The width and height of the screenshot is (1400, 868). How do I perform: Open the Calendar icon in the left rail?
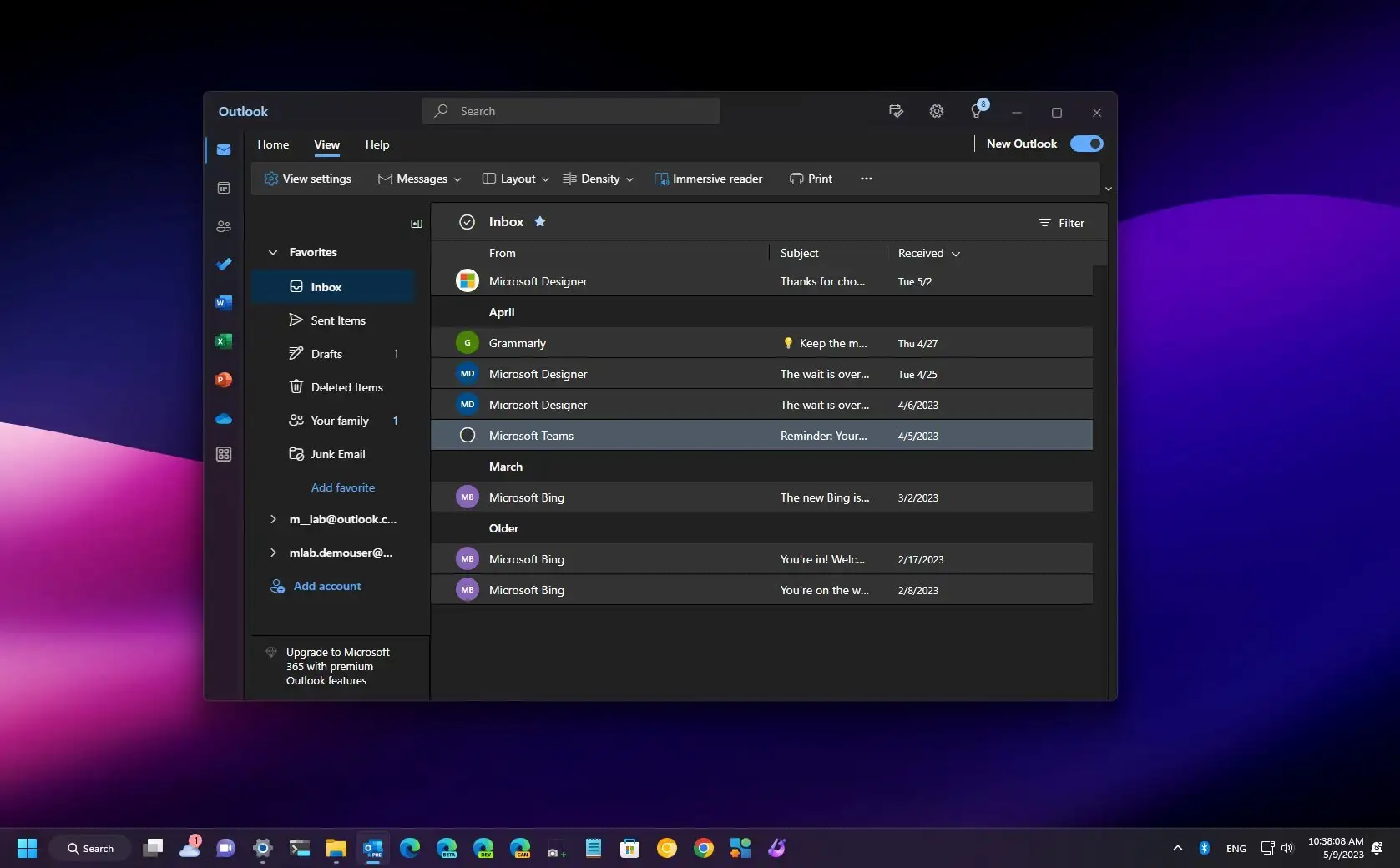click(x=223, y=188)
